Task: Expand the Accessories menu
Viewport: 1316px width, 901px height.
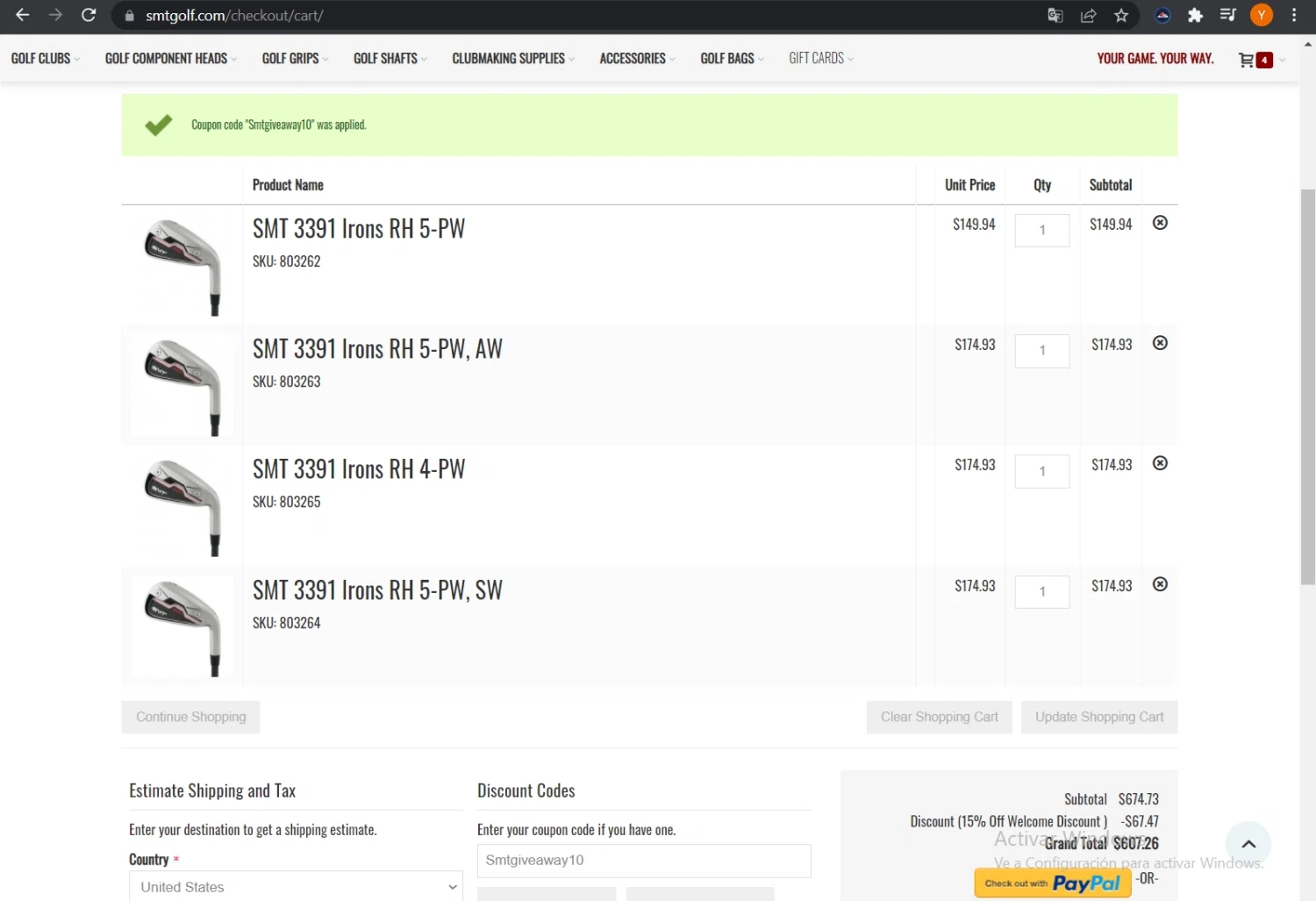Action: click(x=638, y=59)
